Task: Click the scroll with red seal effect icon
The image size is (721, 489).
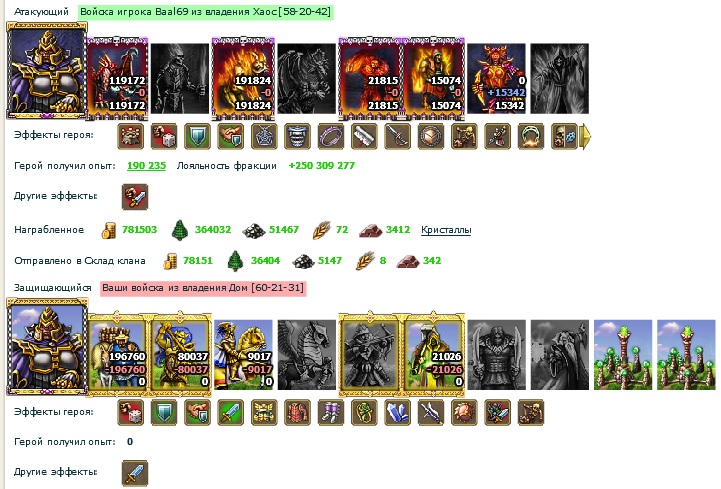Action: click(364, 136)
